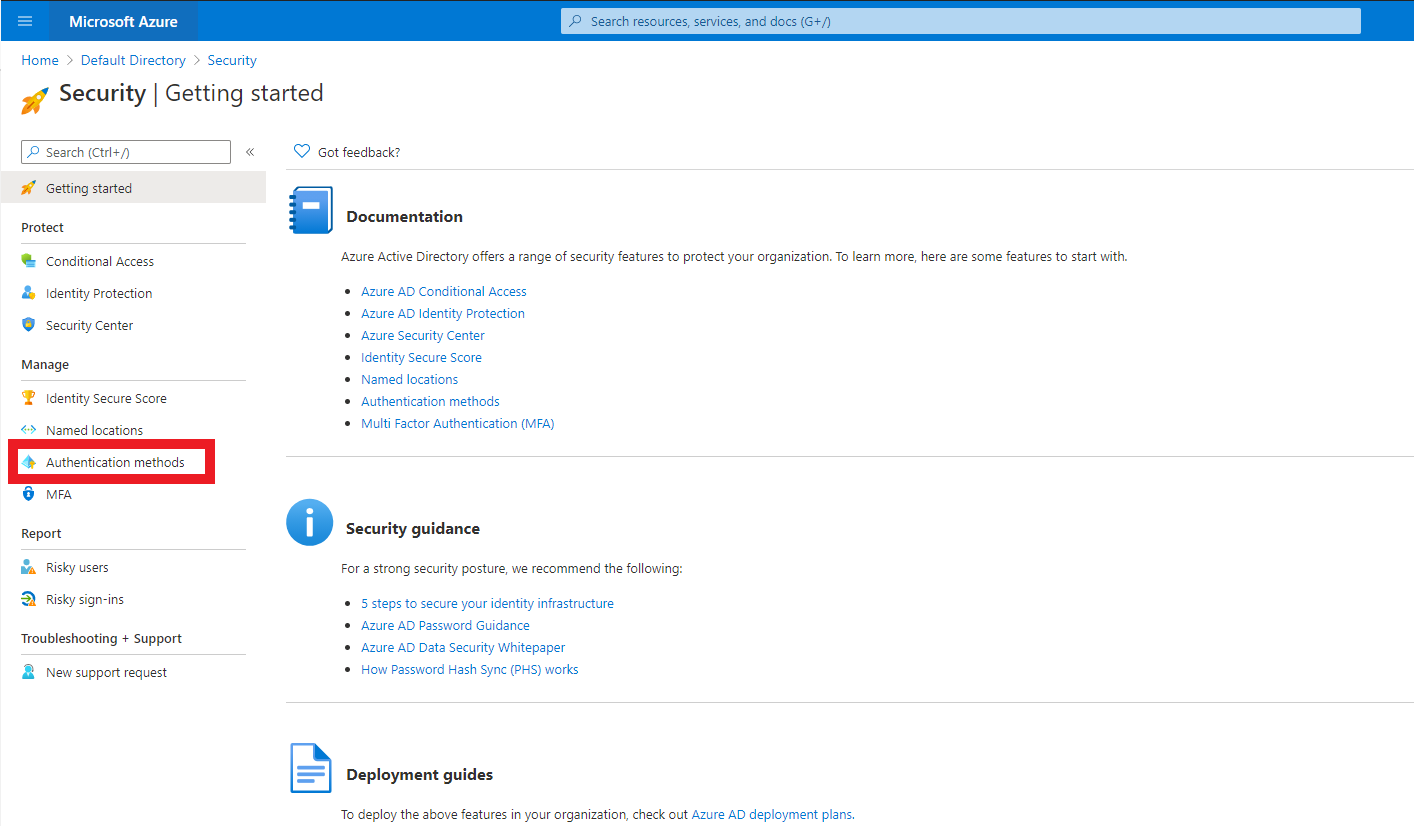Click the feedback heart icon
Viewport: 1414px width, 826px height.
(x=302, y=152)
